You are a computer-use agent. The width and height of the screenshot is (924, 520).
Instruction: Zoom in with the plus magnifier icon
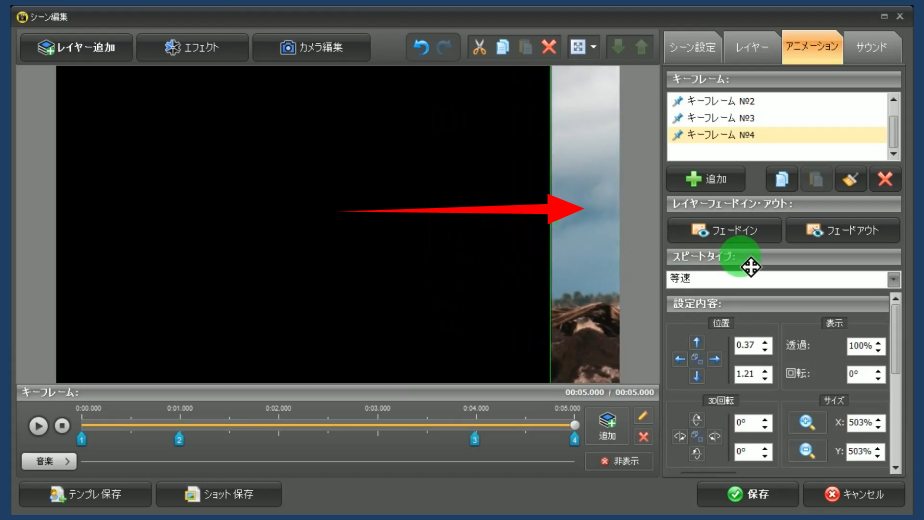tap(807, 422)
